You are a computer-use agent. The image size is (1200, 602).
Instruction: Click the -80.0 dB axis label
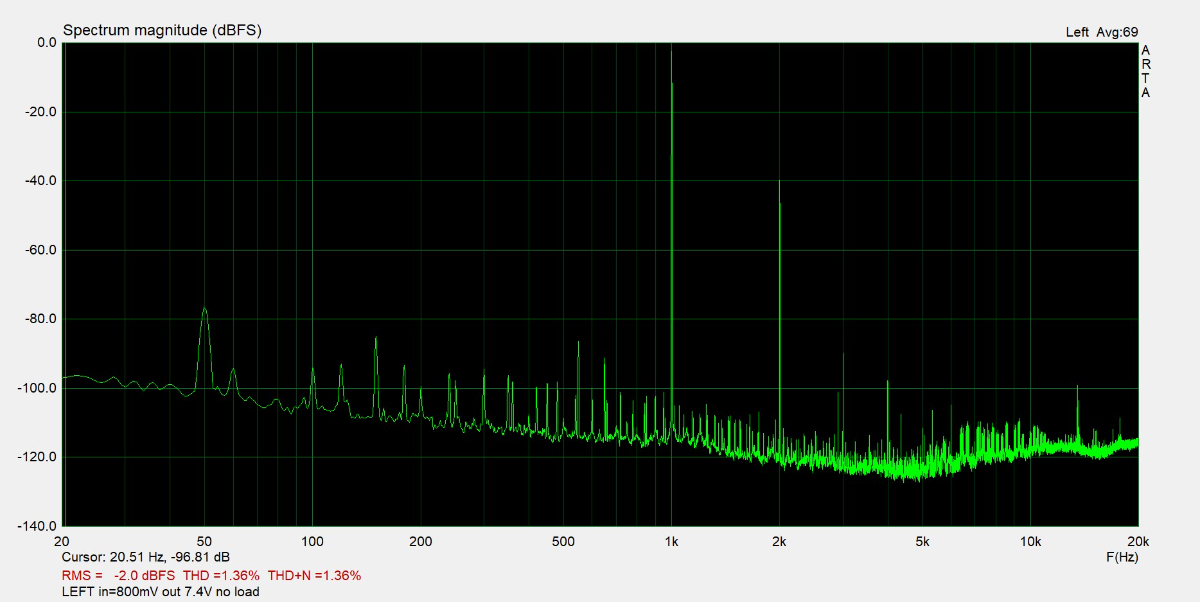point(38,318)
